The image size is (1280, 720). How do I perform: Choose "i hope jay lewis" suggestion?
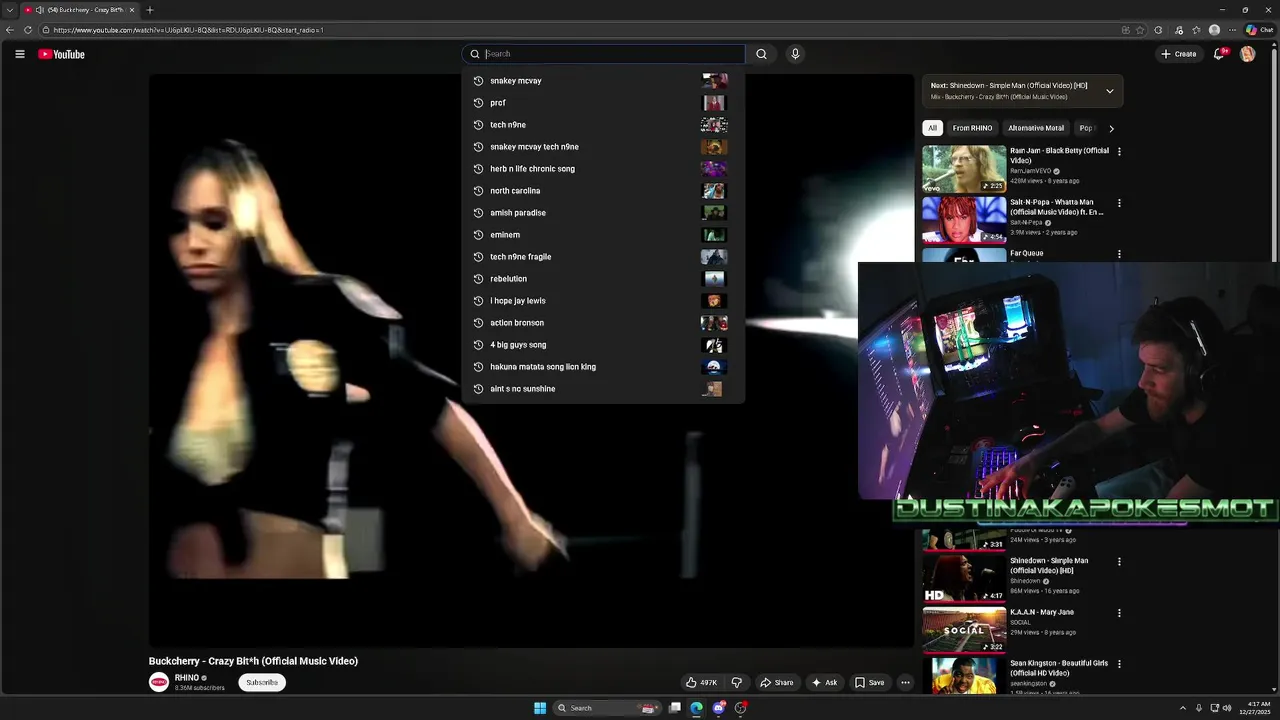tap(603, 301)
